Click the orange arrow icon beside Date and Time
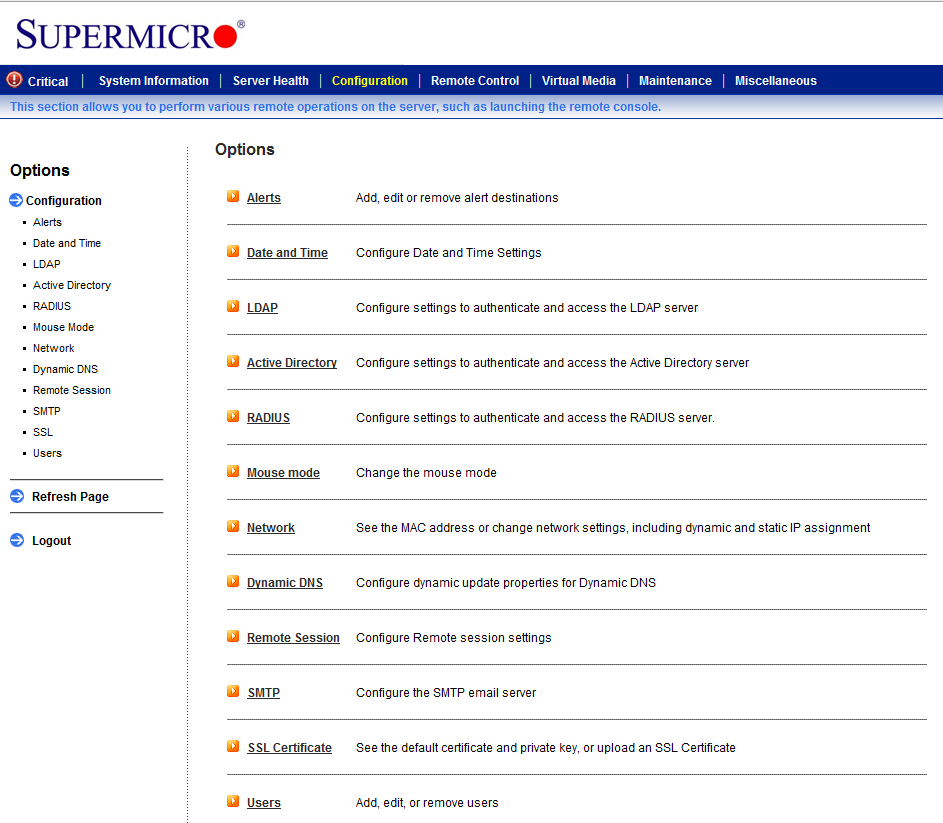The height and width of the screenshot is (823, 943). [233, 251]
